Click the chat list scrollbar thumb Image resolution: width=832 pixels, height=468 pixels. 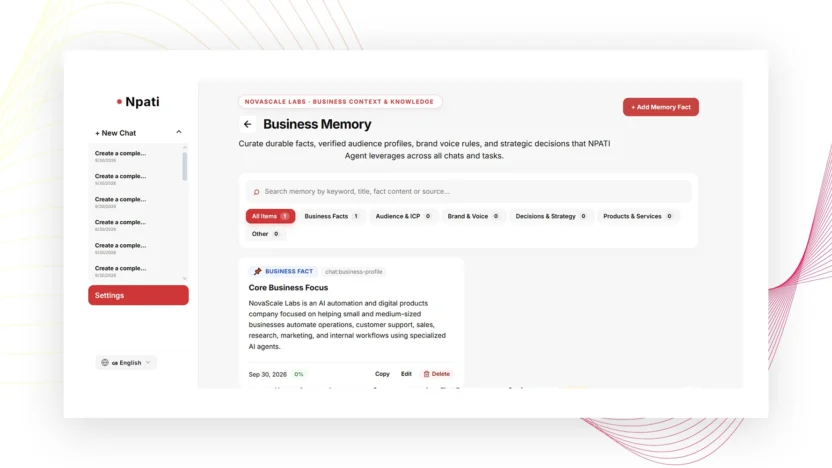[x=185, y=167]
